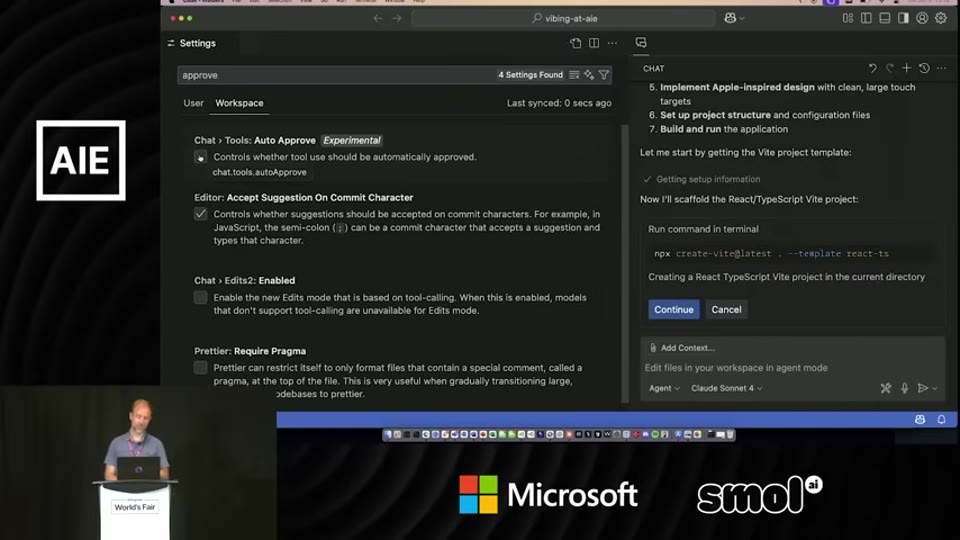Click the 'Last synced: 0 secs ago' text

[559, 103]
